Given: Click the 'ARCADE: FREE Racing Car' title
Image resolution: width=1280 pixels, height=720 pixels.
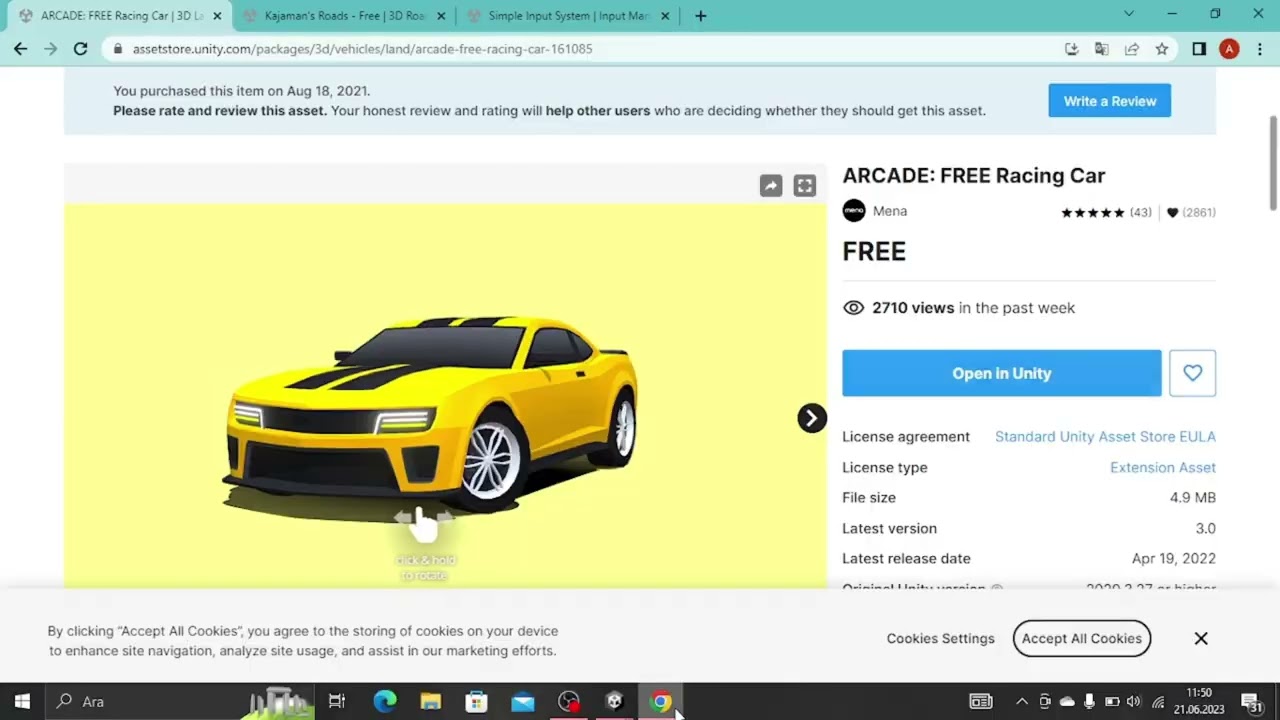Looking at the screenshot, I should point(974,176).
